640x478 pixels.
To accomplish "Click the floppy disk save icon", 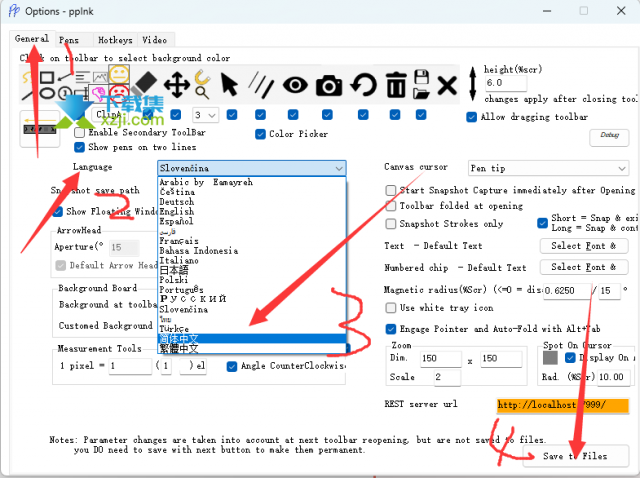I will [x=422, y=77].
